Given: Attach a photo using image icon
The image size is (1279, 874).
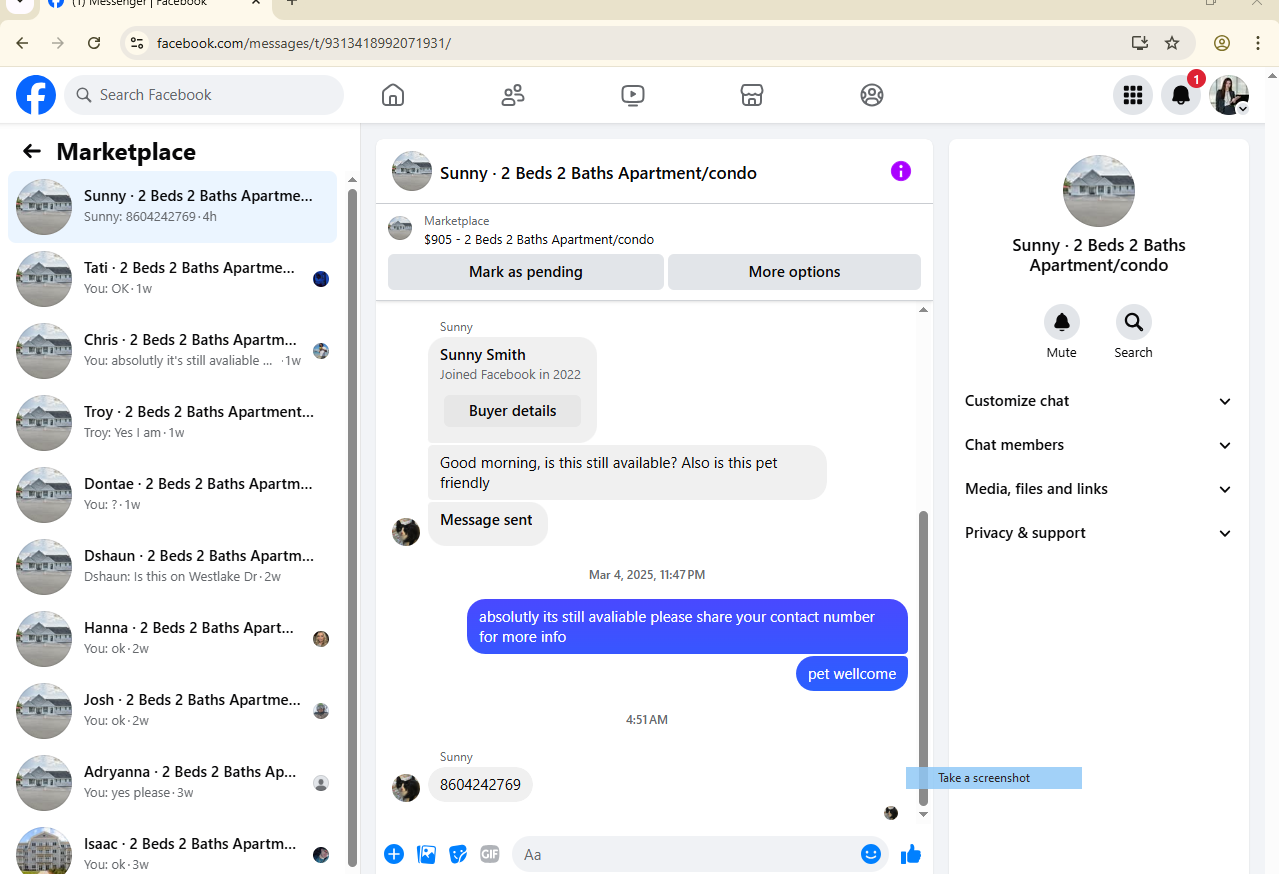Looking at the screenshot, I should tap(427, 854).
